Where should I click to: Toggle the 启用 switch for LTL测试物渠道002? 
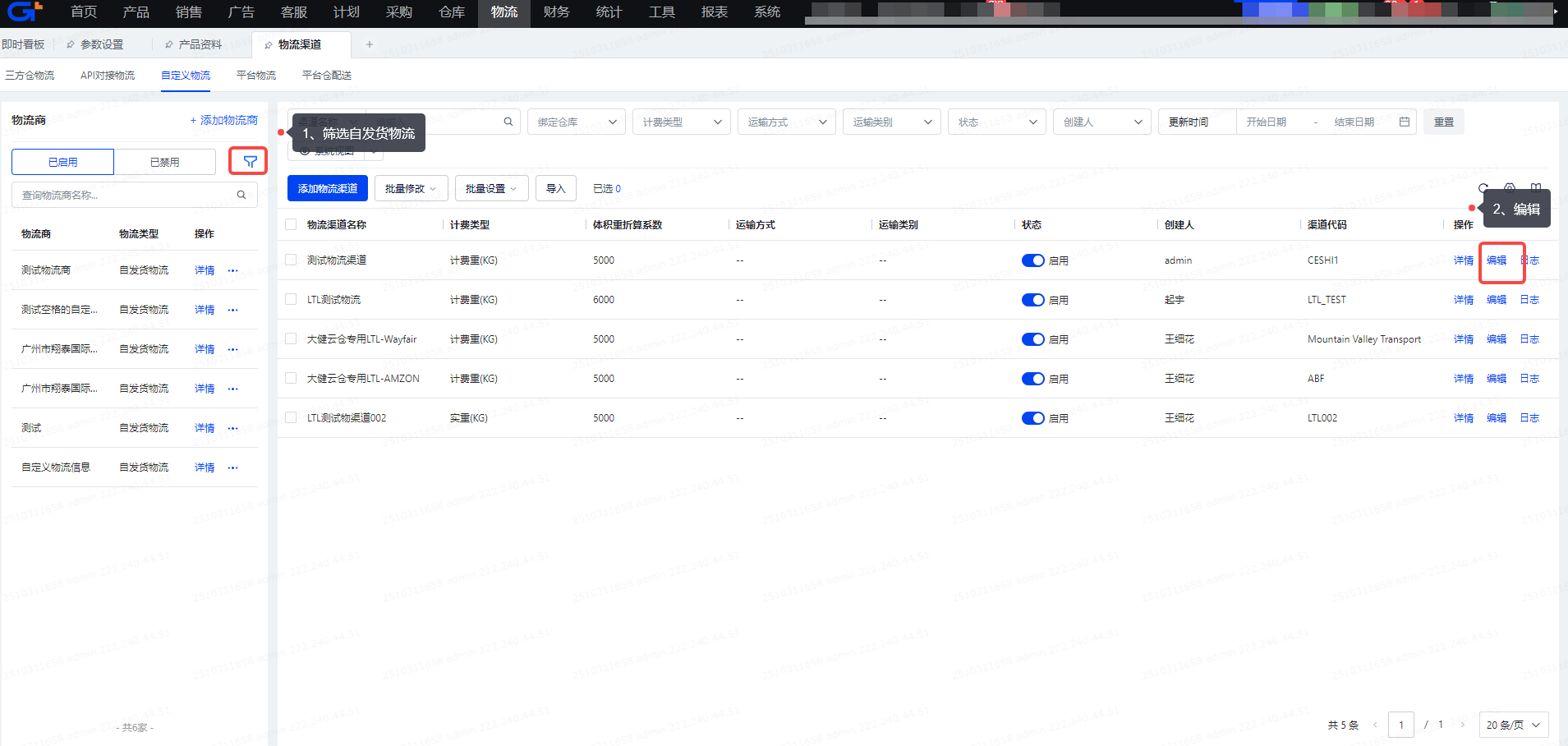1032,418
